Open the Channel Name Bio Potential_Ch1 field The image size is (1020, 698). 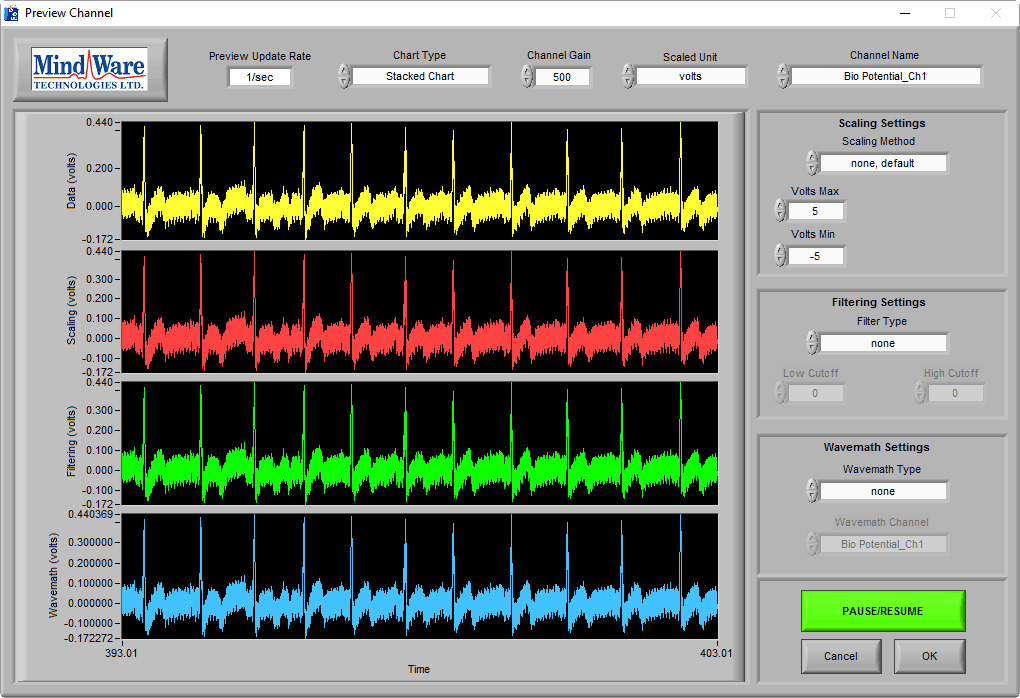click(x=885, y=76)
